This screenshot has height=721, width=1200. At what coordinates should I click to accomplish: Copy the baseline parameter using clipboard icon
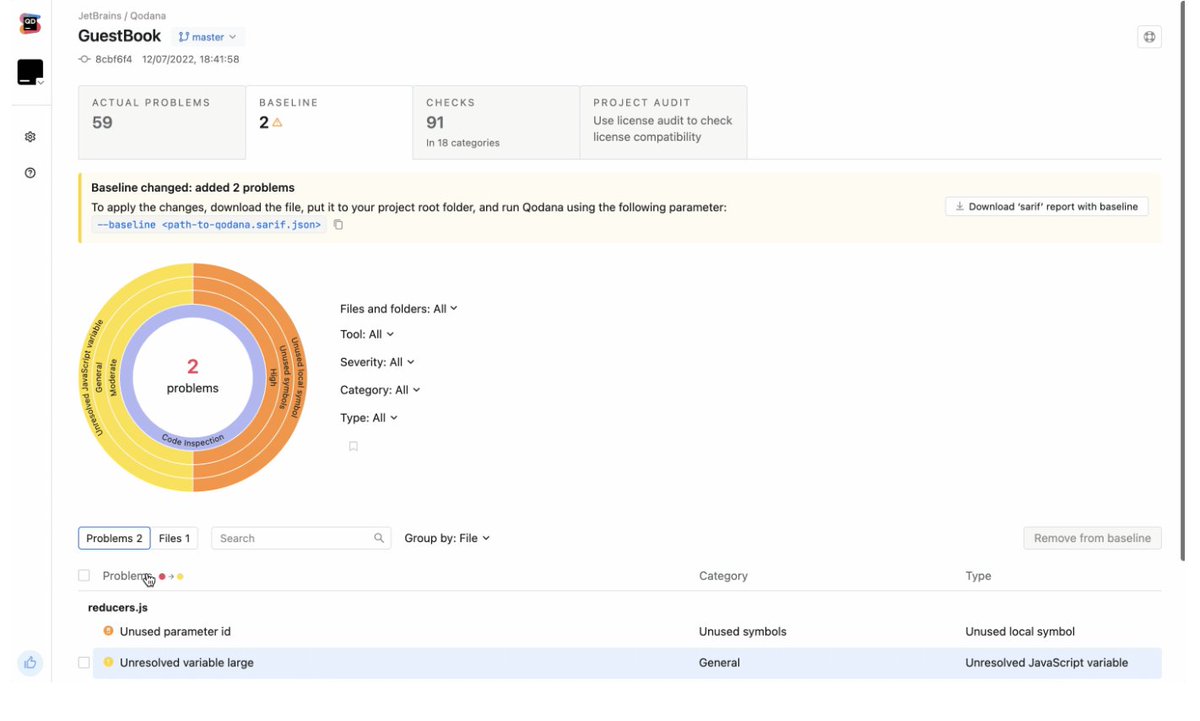pyautogui.click(x=337, y=225)
